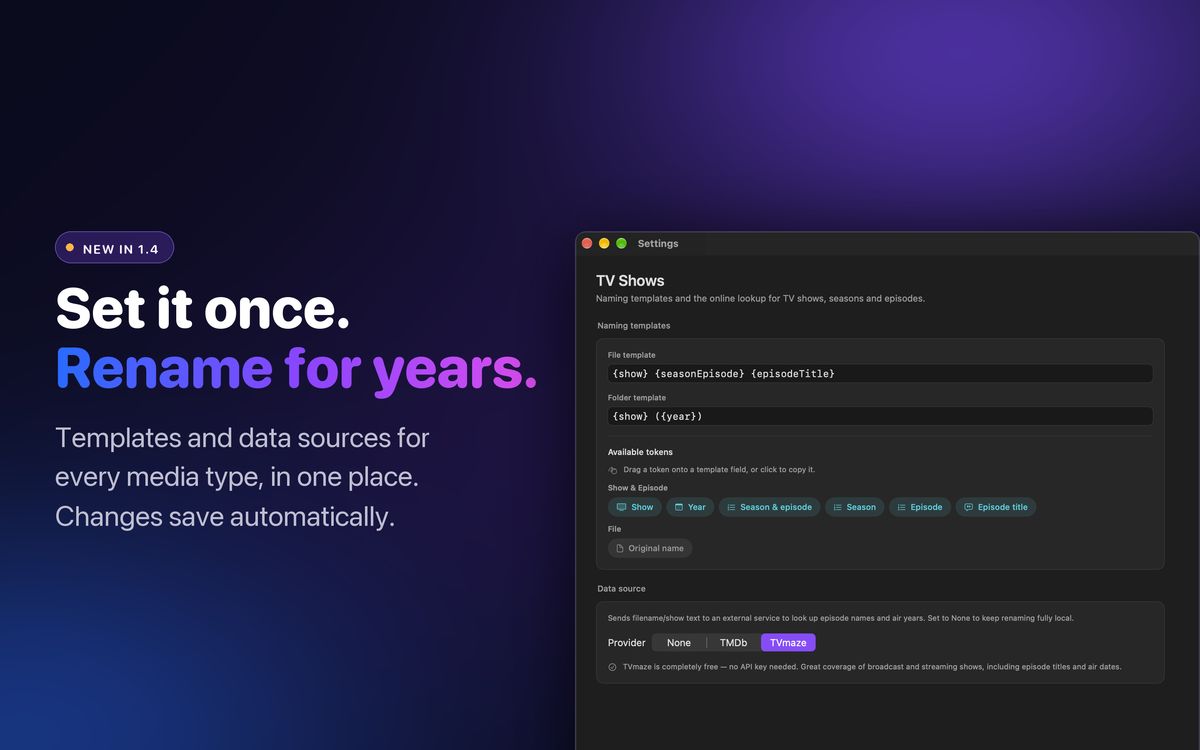
Task: Click the Settings window title
Action: point(658,243)
